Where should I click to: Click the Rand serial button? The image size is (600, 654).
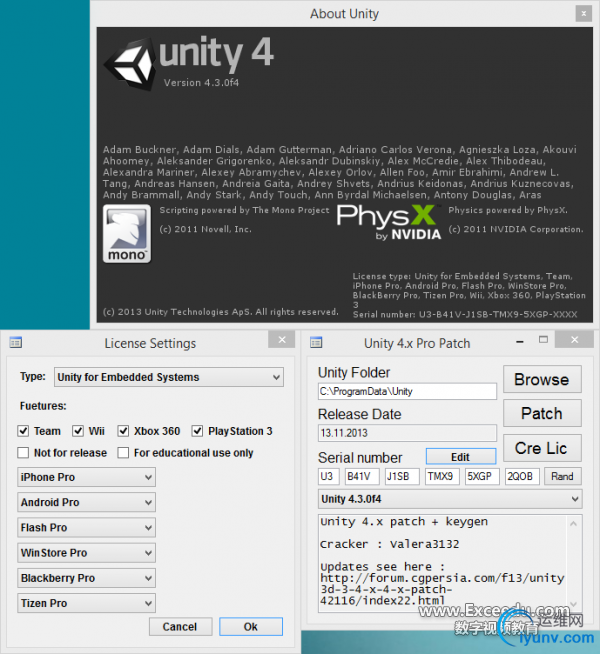(x=562, y=476)
